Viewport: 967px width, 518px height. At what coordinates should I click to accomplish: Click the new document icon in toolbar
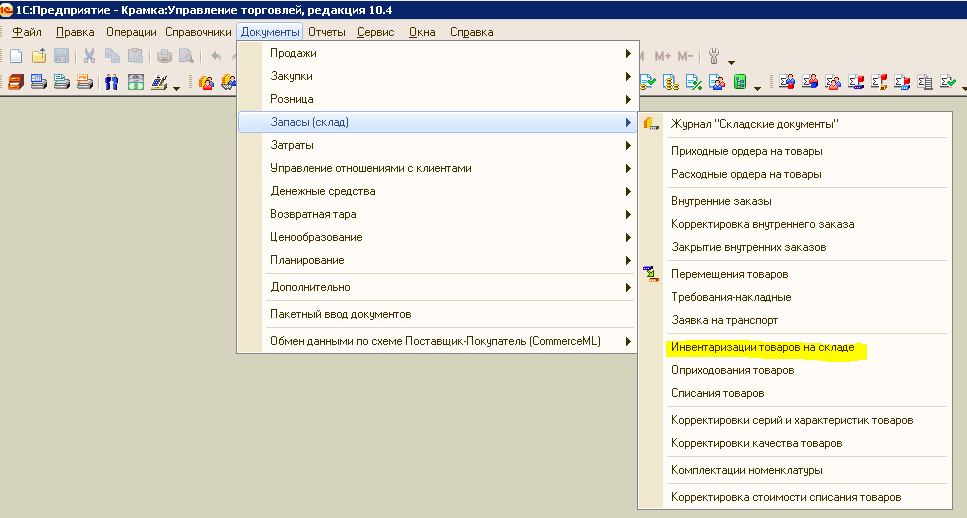(16, 56)
